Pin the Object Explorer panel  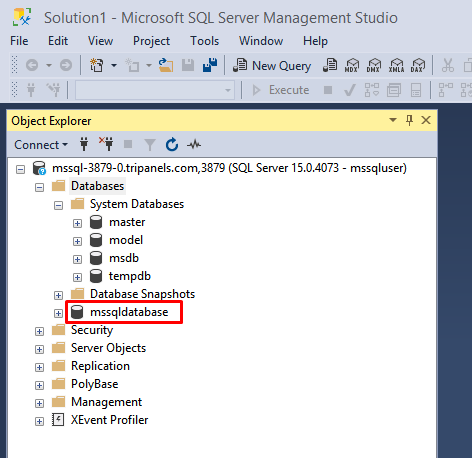[x=409, y=120]
